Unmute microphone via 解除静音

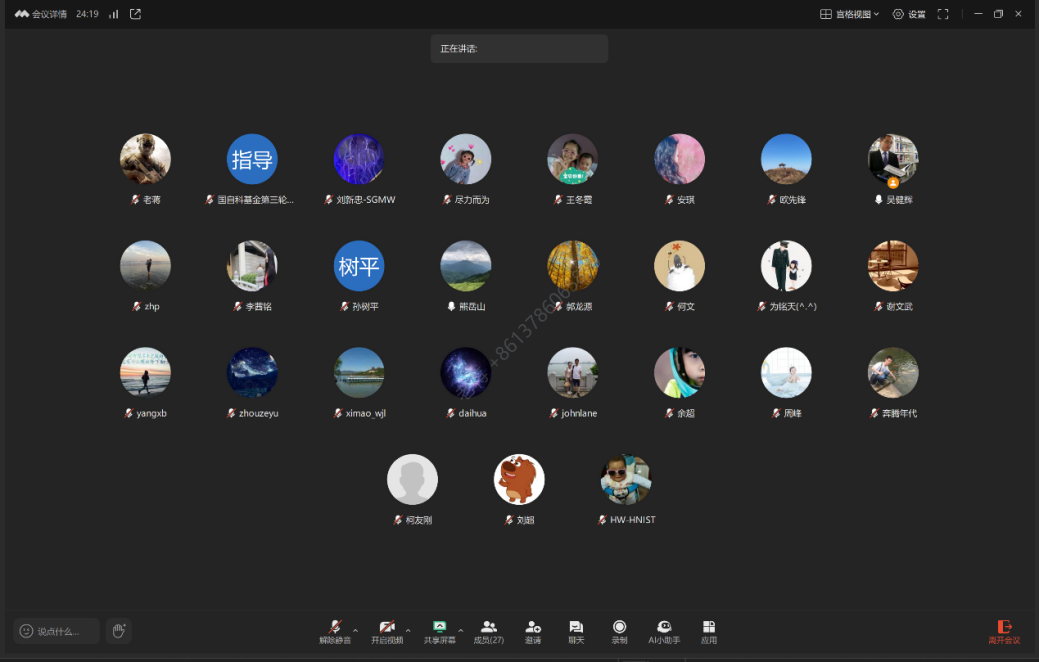coord(335,627)
